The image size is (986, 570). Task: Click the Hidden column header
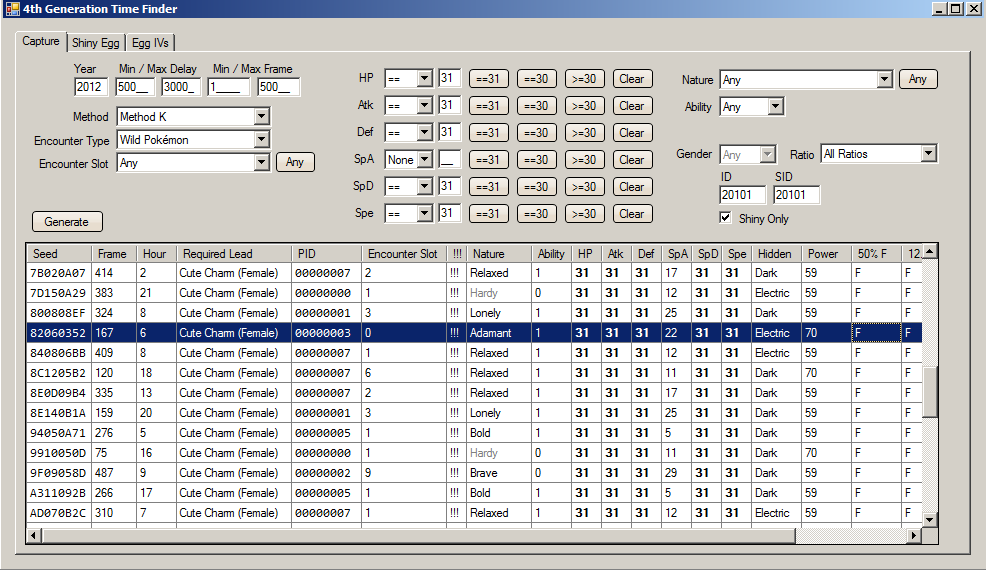(x=777, y=254)
